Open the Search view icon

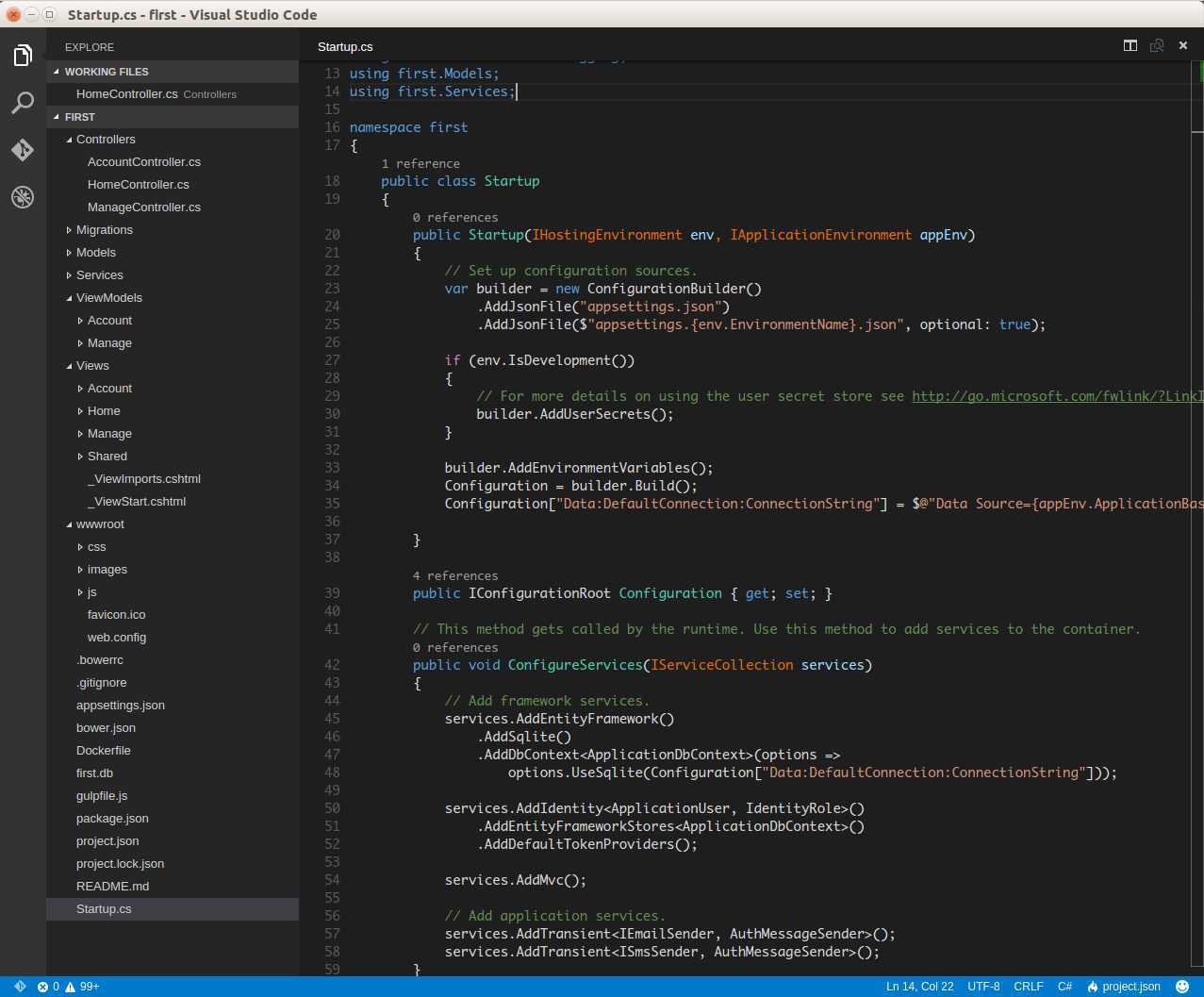point(23,103)
